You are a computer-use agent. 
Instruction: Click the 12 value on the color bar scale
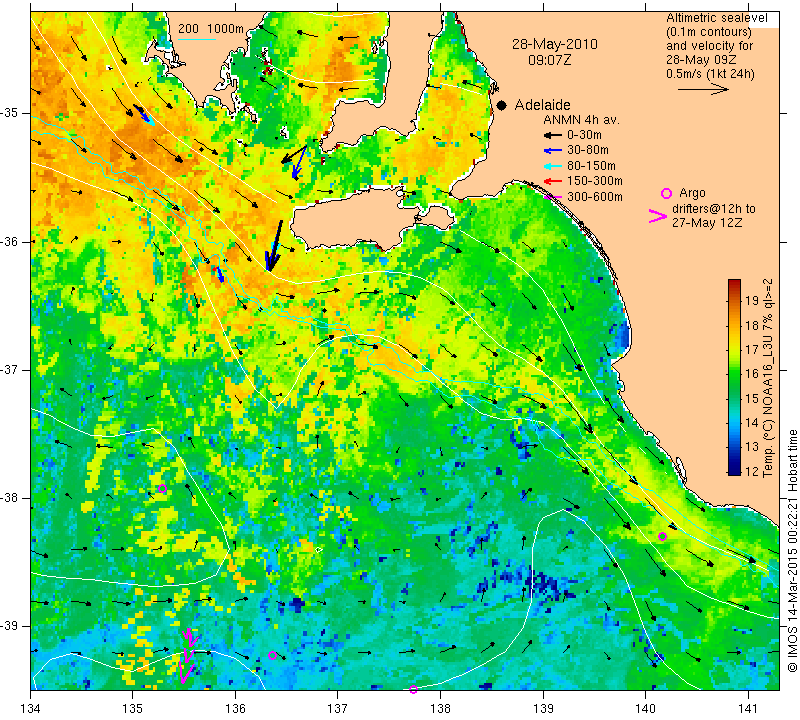[752, 470]
